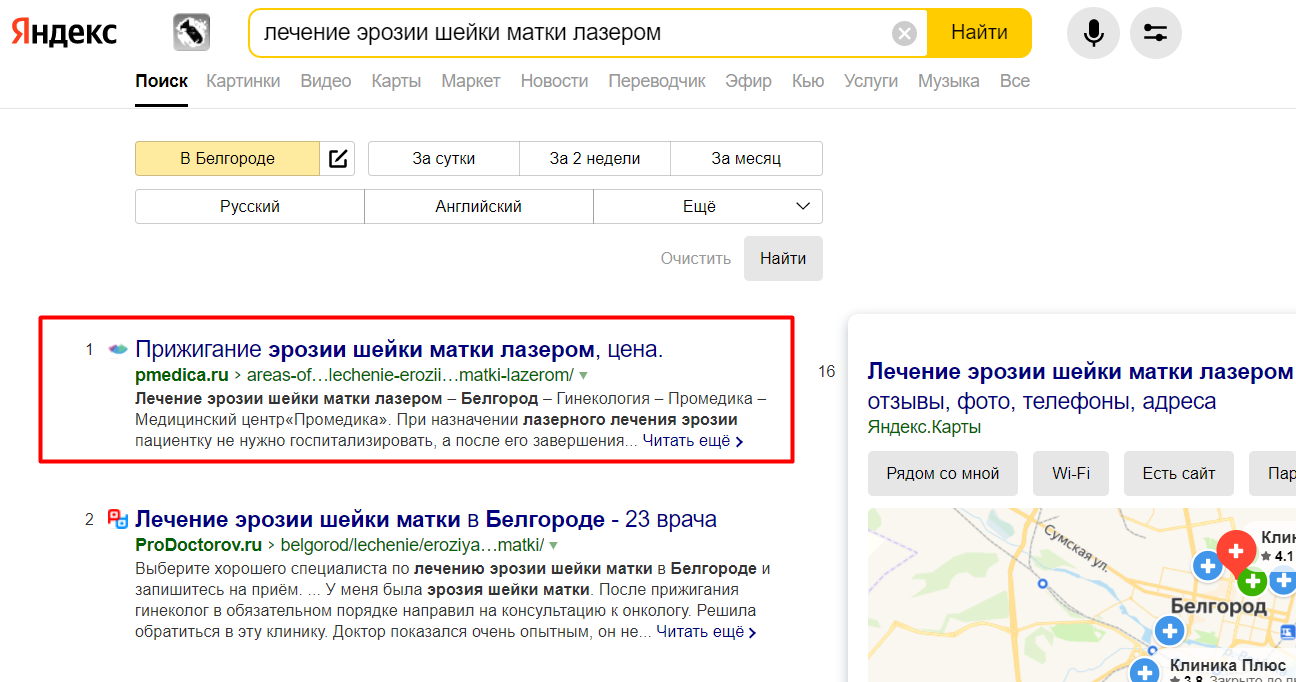Open the search settings sliders icon
This screenshot has height=682, width=1296.
click(x=1156, y=33)
